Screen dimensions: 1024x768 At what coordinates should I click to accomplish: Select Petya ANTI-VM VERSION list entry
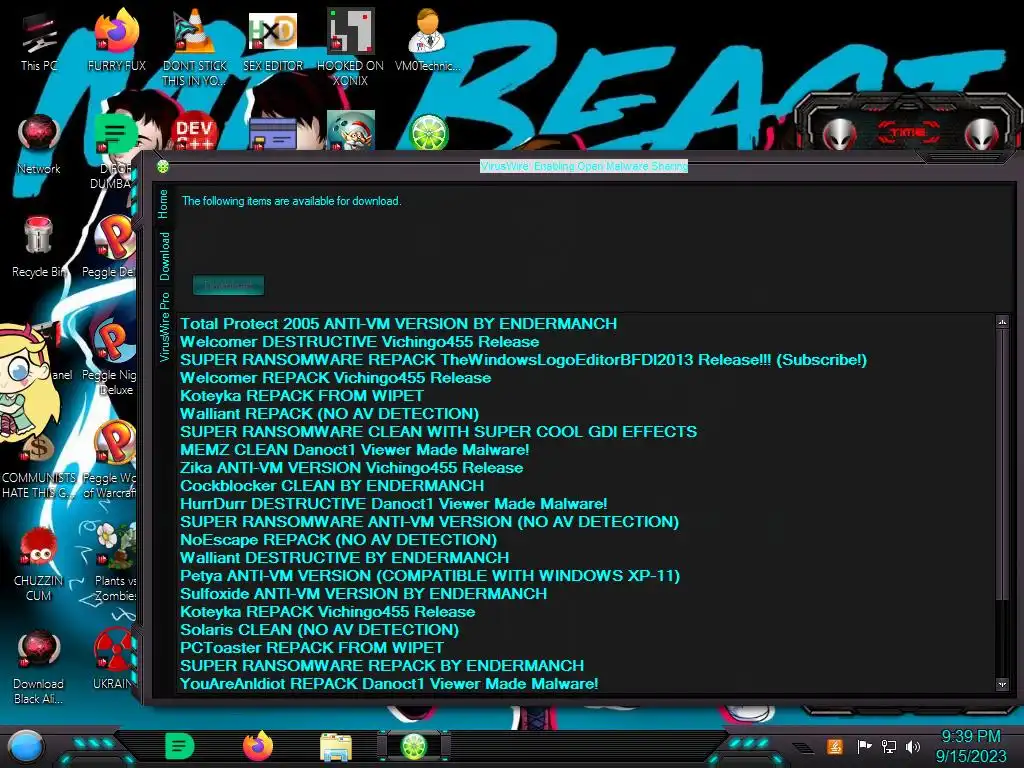[x=430, y=576]
